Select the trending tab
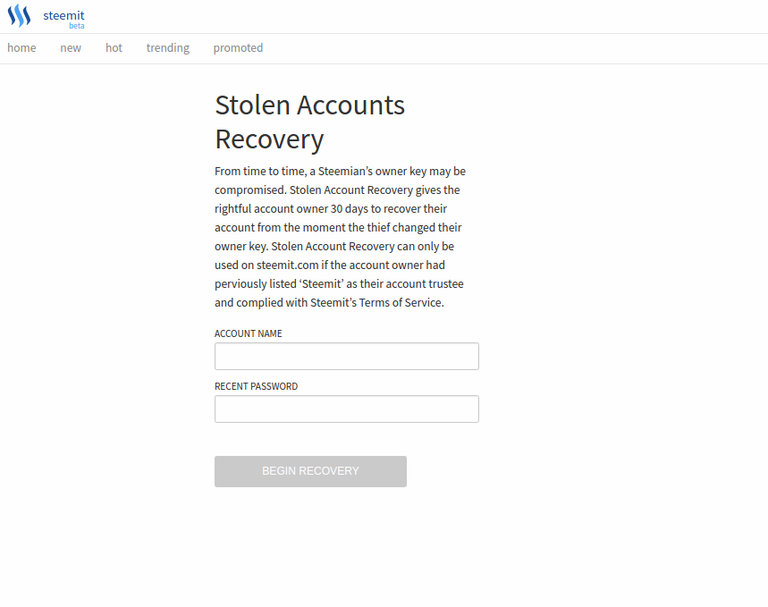This screenshot has width=768, height=607. 167,48
